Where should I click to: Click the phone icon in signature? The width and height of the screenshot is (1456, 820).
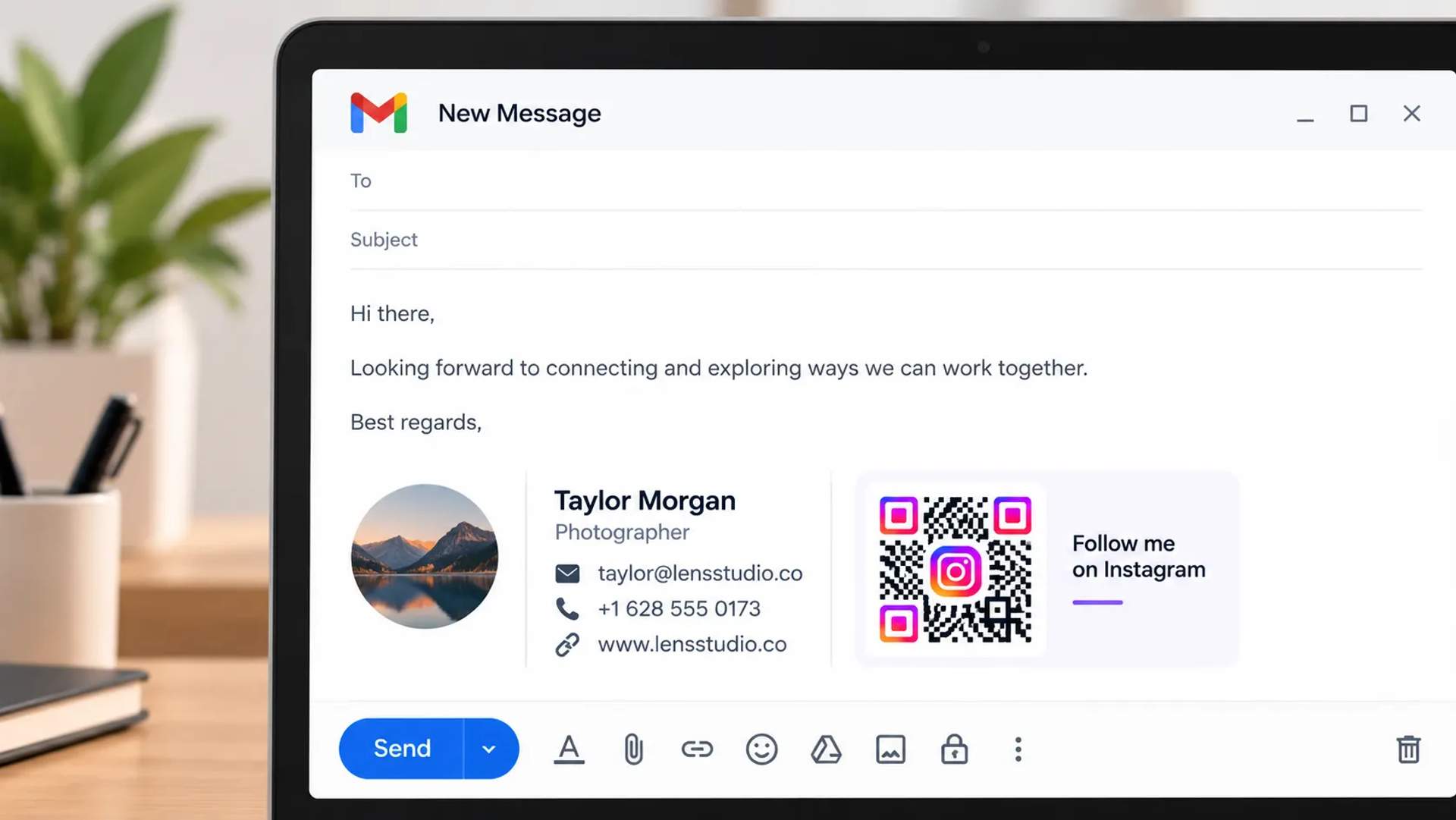click(x=567, y=608)
